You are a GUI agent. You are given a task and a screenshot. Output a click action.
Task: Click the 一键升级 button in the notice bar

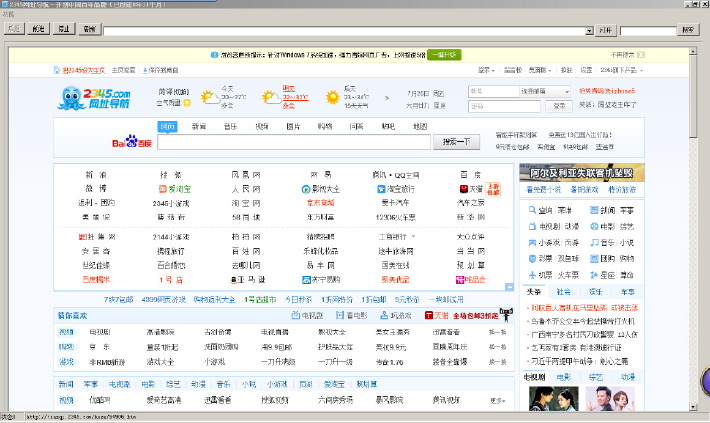tap(443, 56)
